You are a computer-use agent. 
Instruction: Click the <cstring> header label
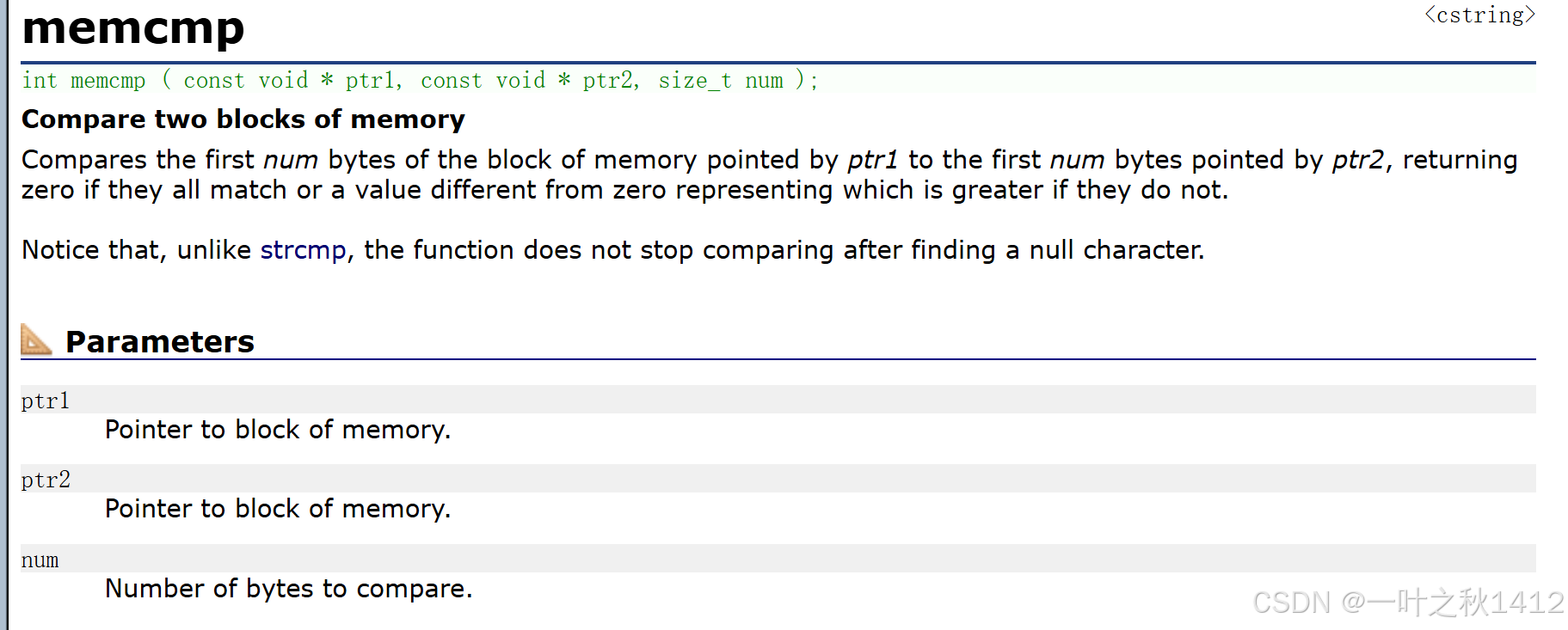click(1479, 15)
